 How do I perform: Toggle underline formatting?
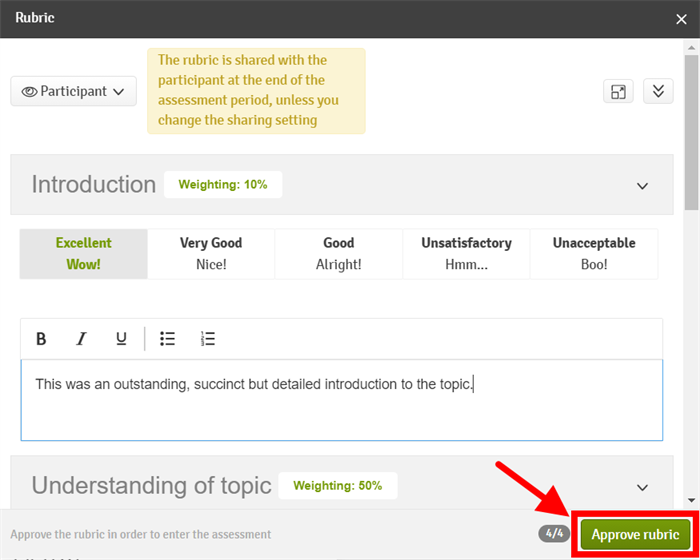[121, 339]
